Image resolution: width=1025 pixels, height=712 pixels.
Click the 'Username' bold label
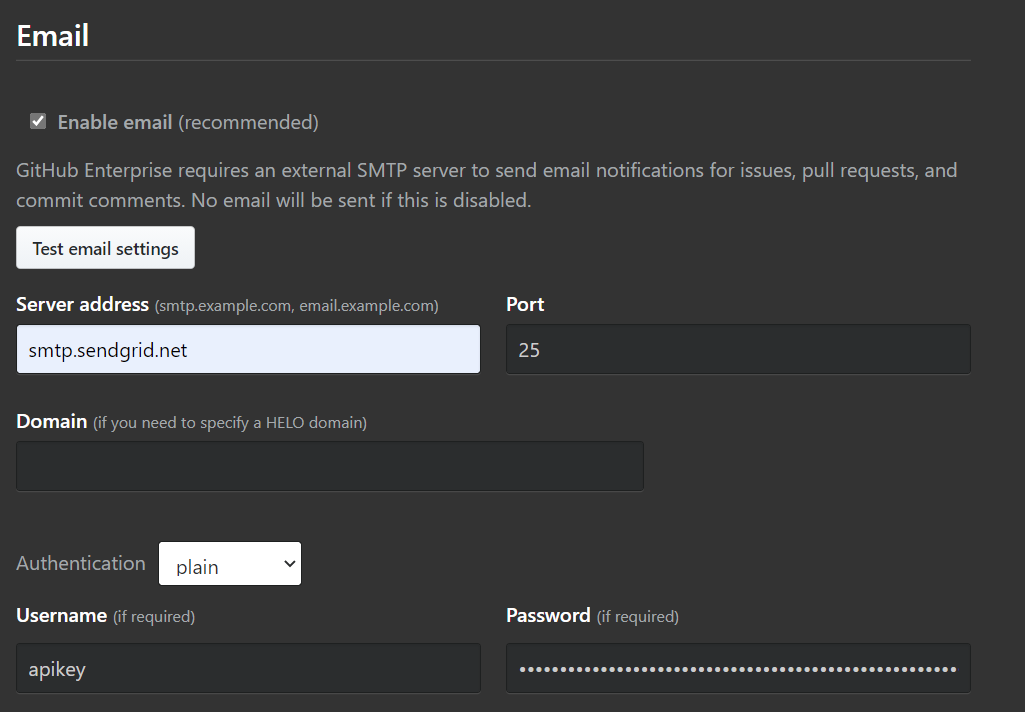(x=61, y=616)
